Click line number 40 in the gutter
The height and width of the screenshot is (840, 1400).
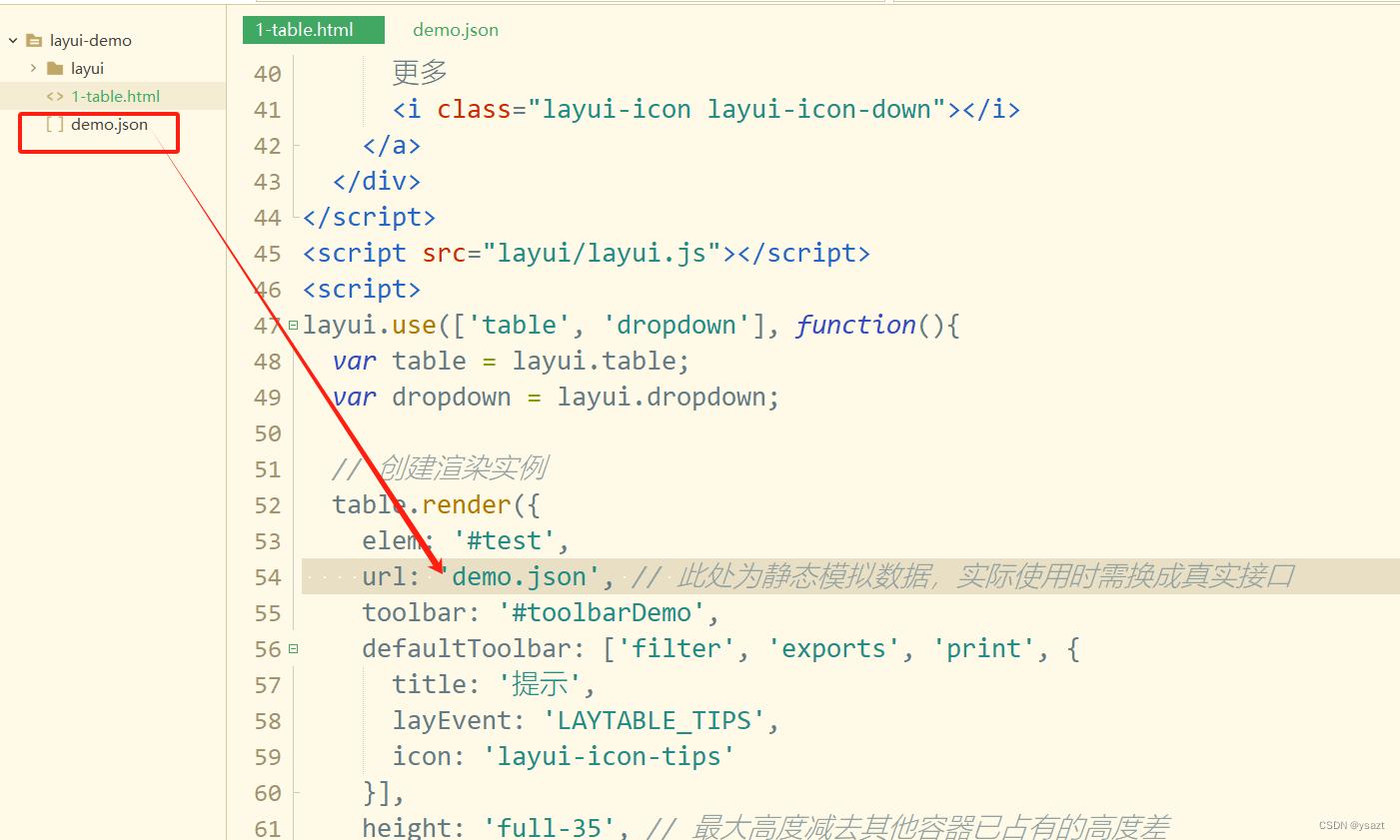point(268,74)
